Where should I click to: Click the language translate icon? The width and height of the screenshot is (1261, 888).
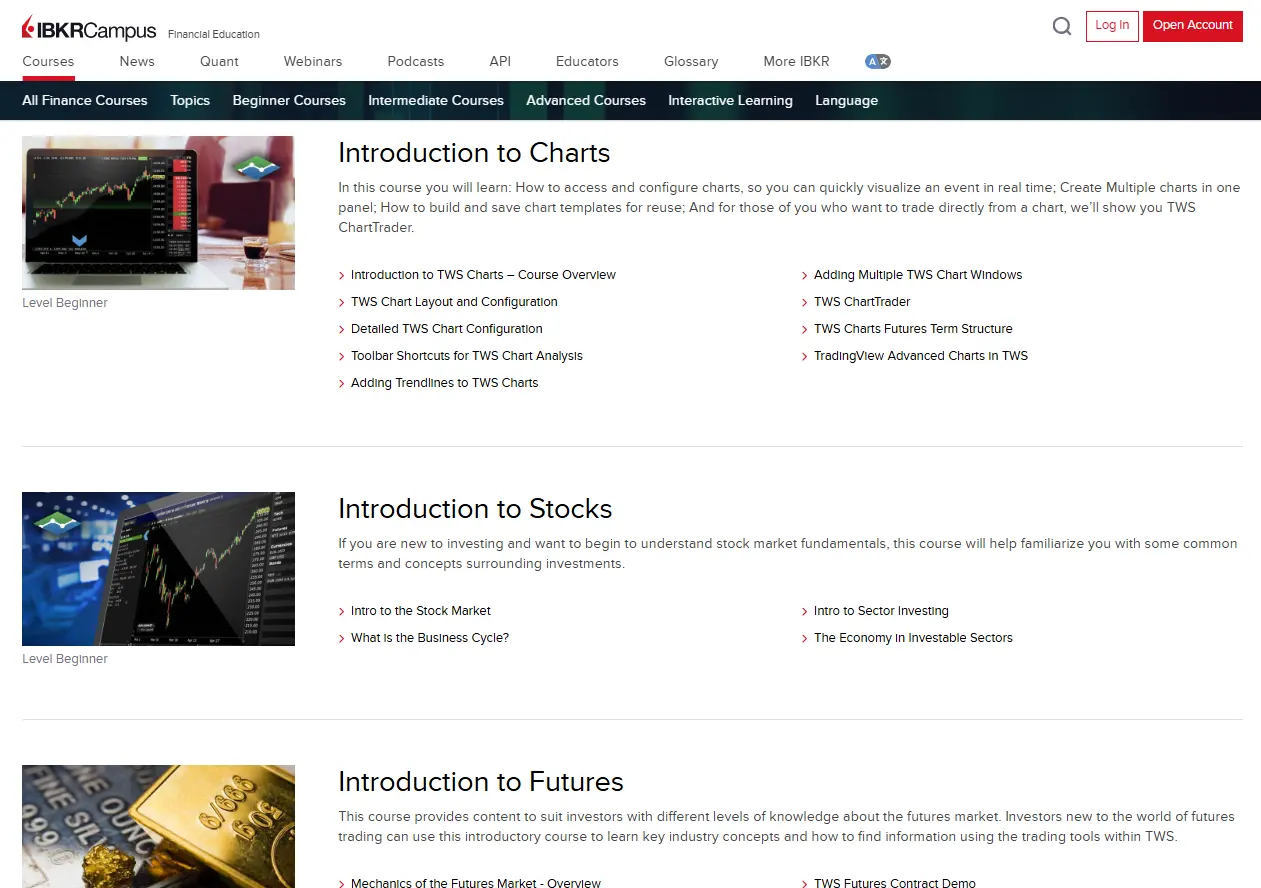pos(878,61)
